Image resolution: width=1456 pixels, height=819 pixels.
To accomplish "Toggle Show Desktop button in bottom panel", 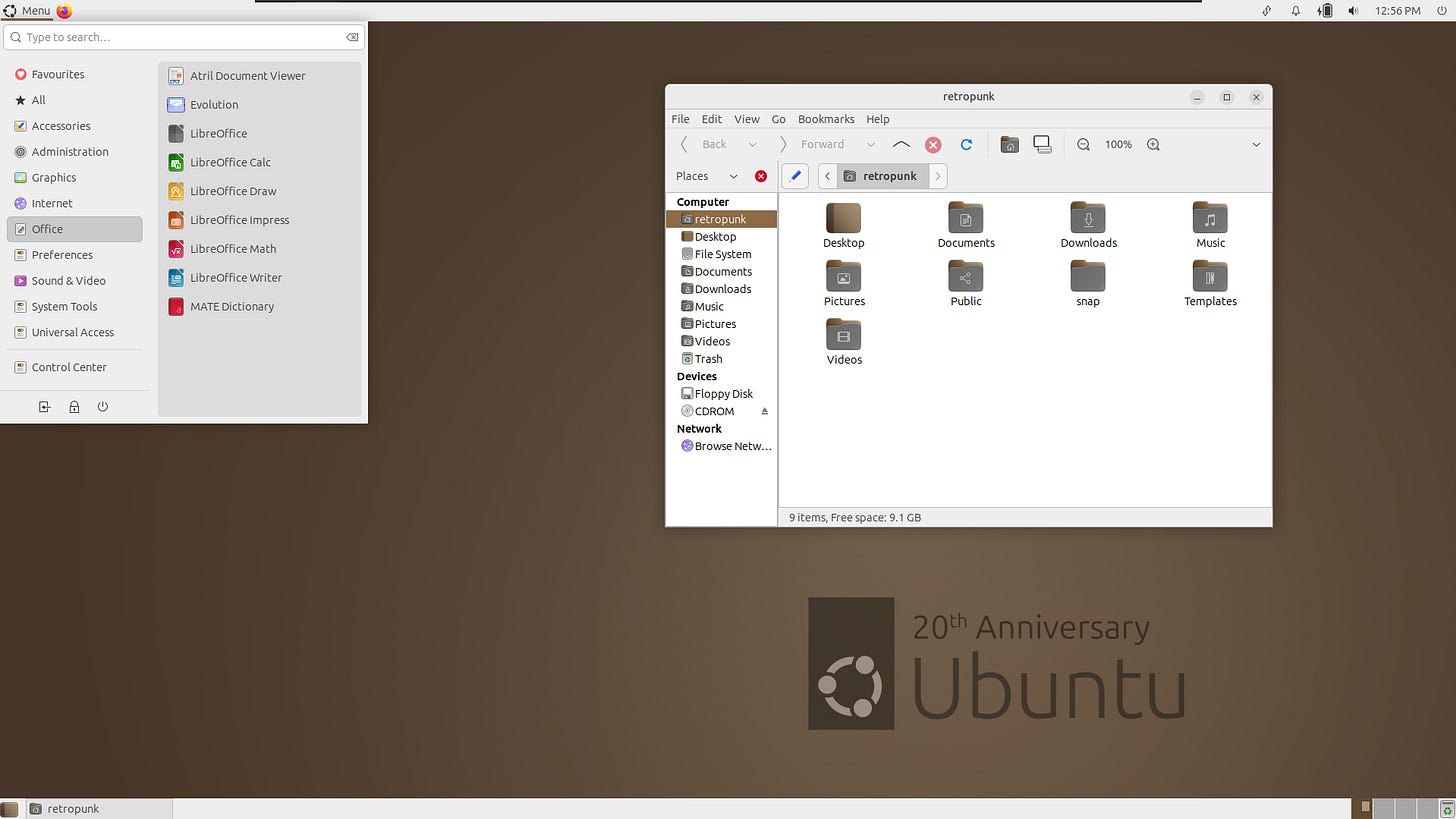I will tap(9, 808).
